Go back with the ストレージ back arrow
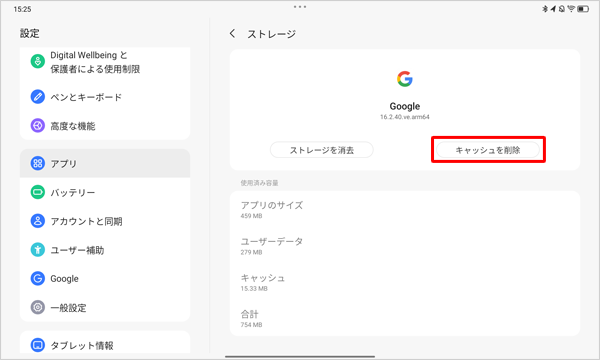The image size is (600, 360). point(232,34)
